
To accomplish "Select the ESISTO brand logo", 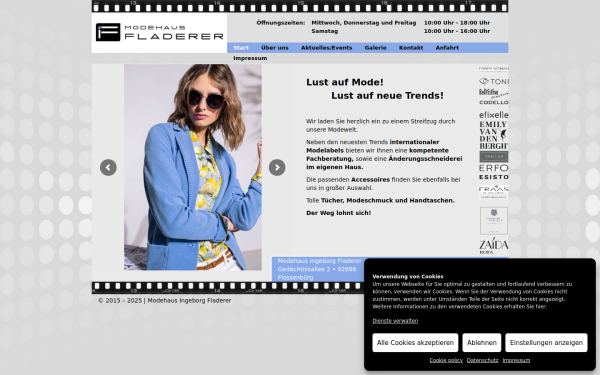I will (x=494, y=177).
